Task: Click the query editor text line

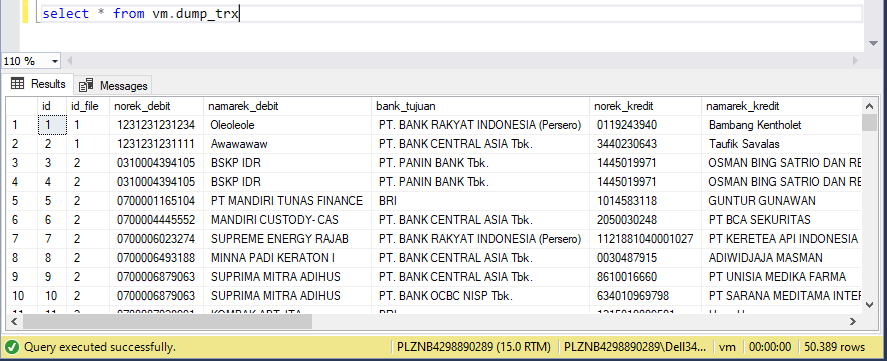Action: [451, 14]
